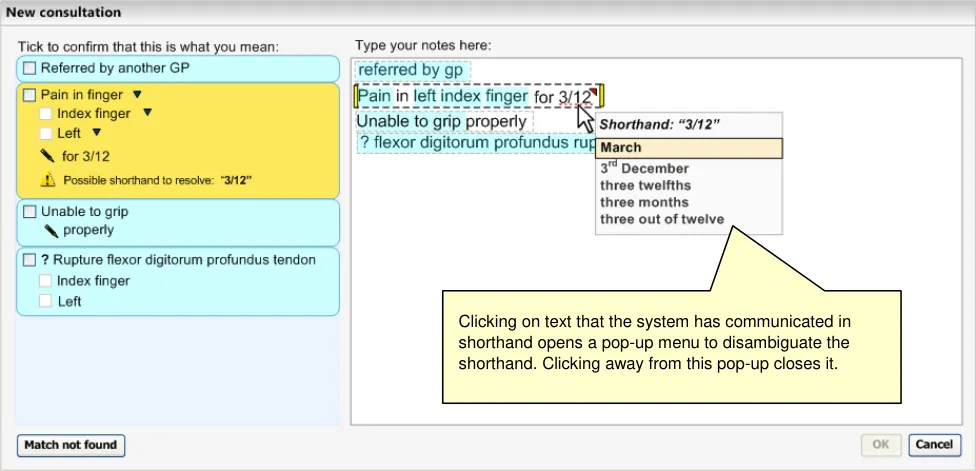The width and height of the screenshot is (976, 471).
Task: Open the 'Left' dropdown arrow
Action: coord(97,133)
